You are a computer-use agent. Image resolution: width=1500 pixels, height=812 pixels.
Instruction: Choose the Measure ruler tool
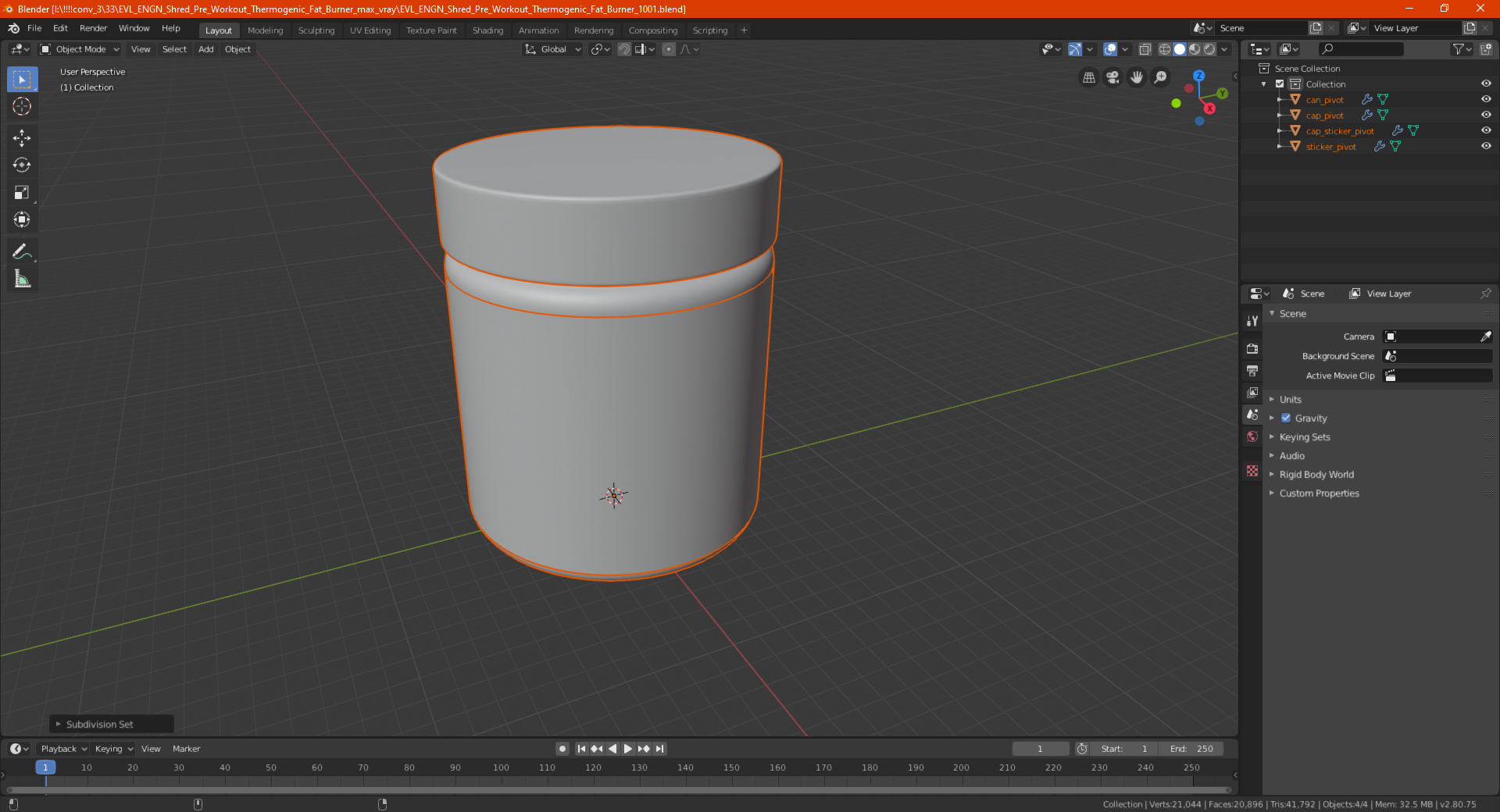tap(22, 279)
